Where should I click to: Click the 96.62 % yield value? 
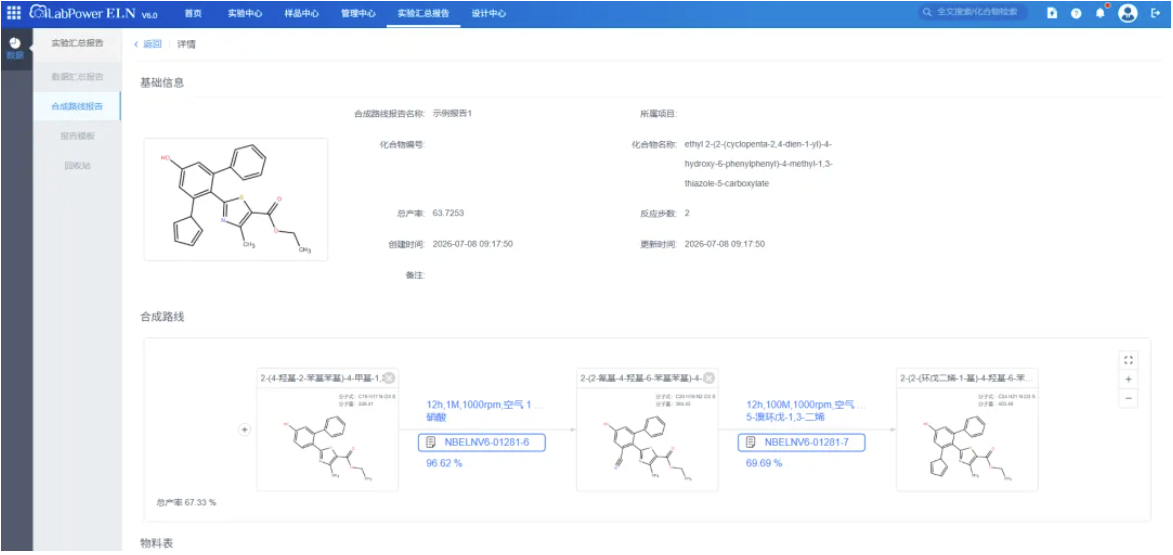[x=444, y=464]
